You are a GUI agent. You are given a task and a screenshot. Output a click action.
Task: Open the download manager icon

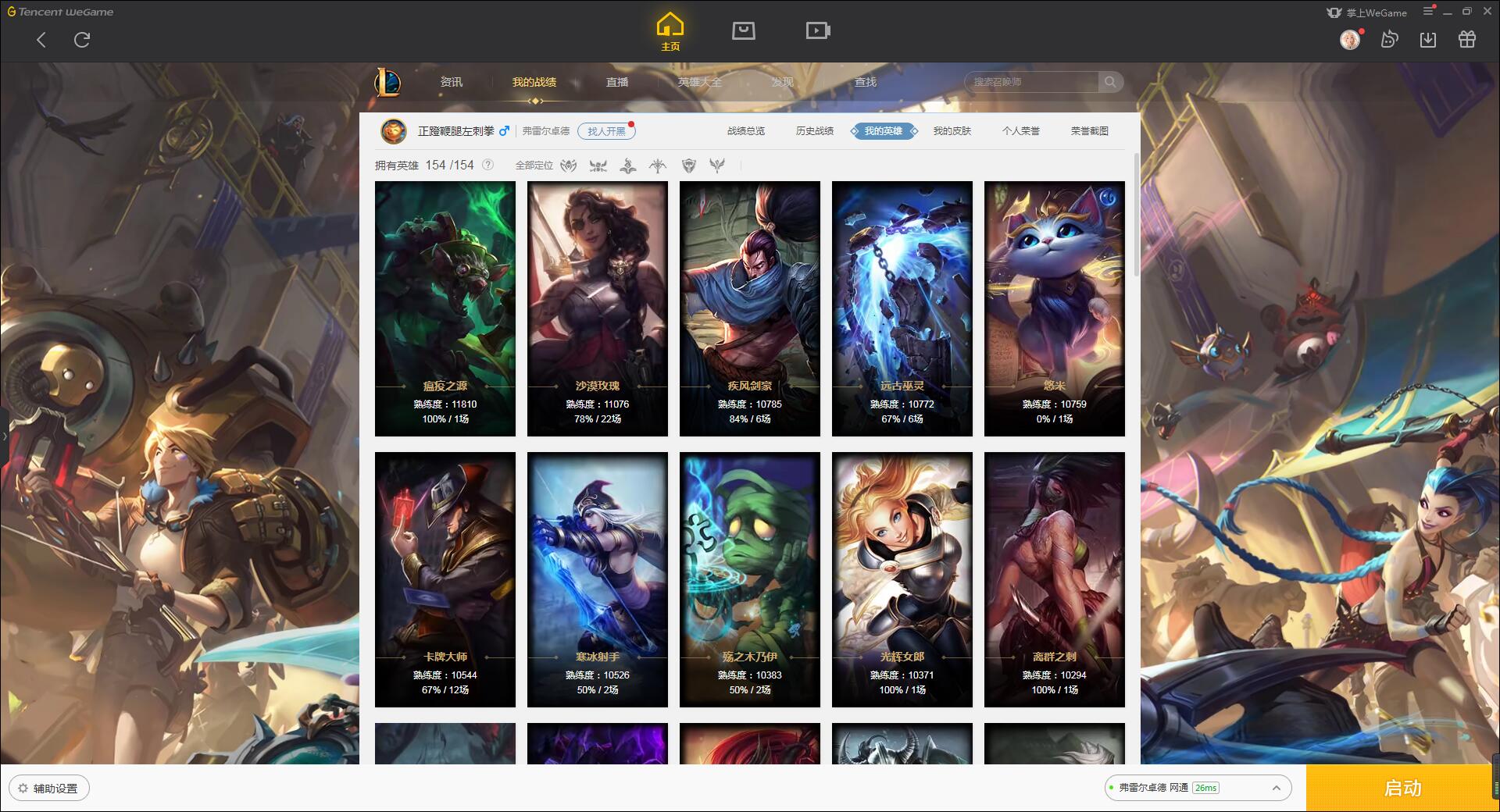pos(1428,40)
